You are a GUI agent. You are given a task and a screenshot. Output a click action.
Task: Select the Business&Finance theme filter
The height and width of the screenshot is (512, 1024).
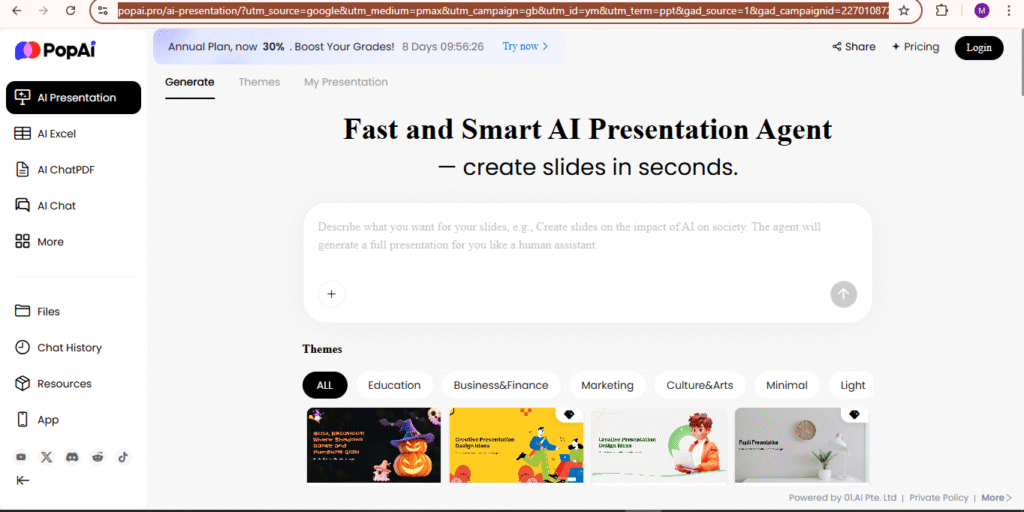[501, 385]
